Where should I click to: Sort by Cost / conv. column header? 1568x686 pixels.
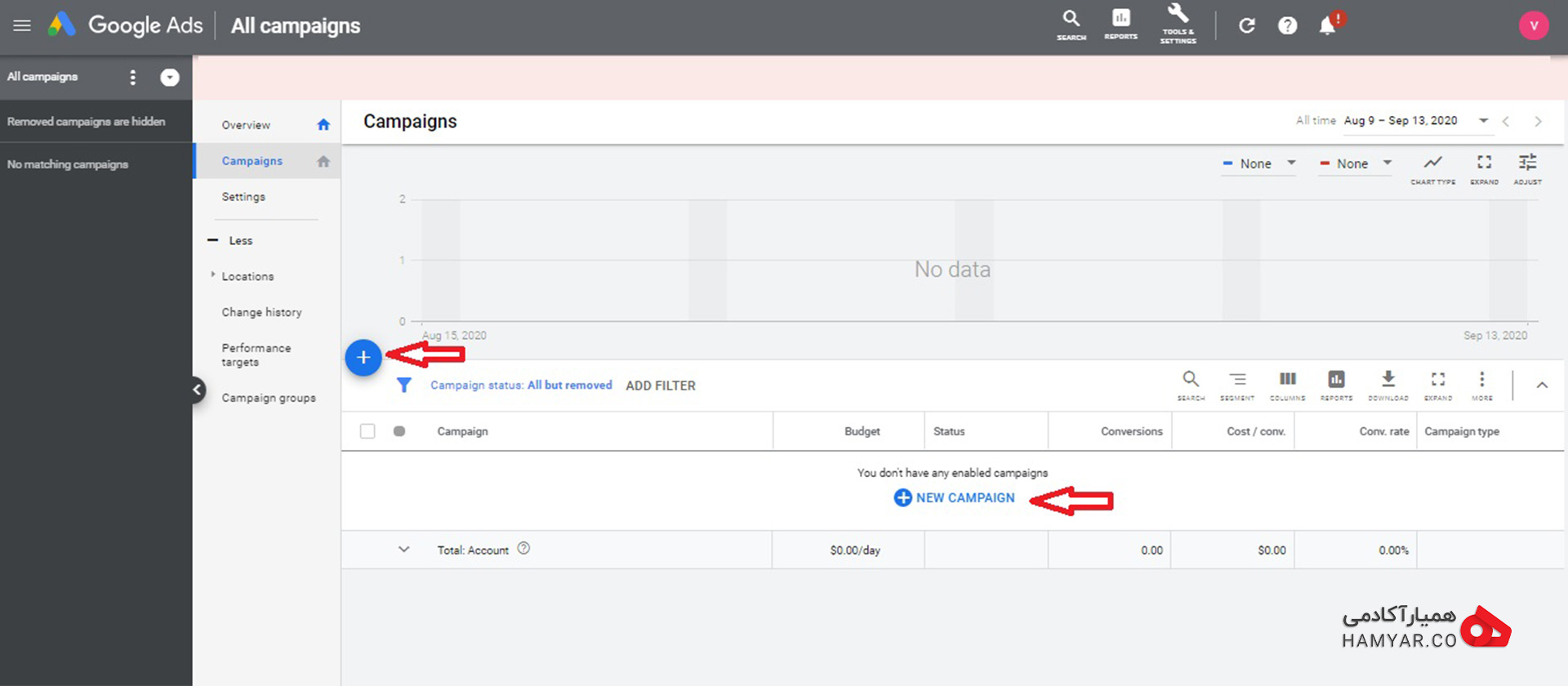point(1256,431)
